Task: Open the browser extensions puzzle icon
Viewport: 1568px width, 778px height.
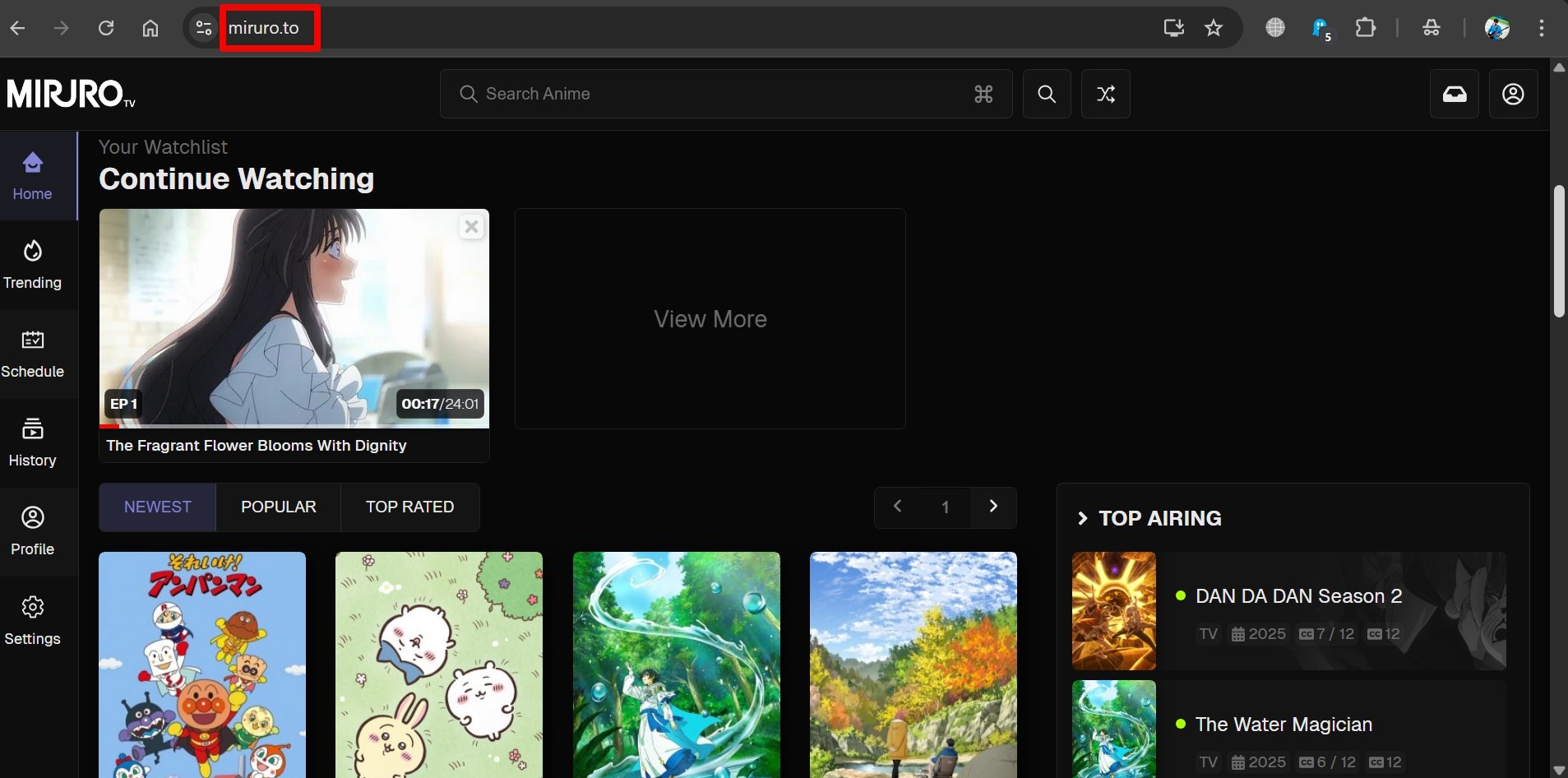Action: [1365, 28]
